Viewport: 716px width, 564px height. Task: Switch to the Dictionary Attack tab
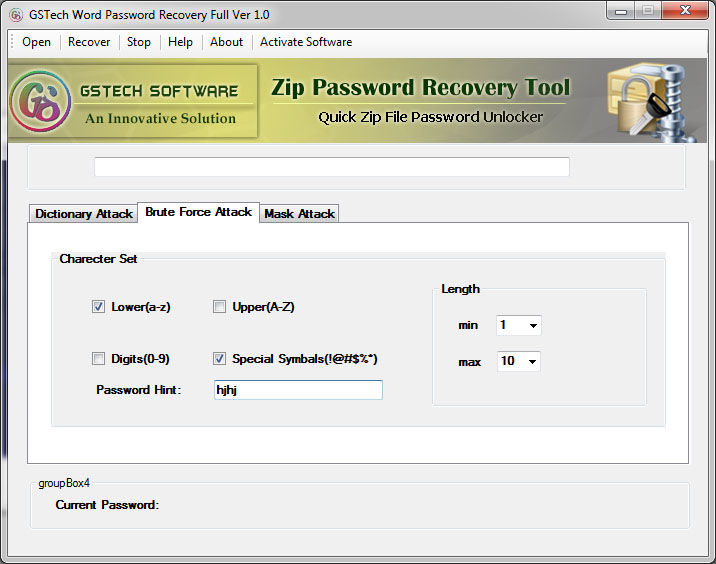coord(83,214)
